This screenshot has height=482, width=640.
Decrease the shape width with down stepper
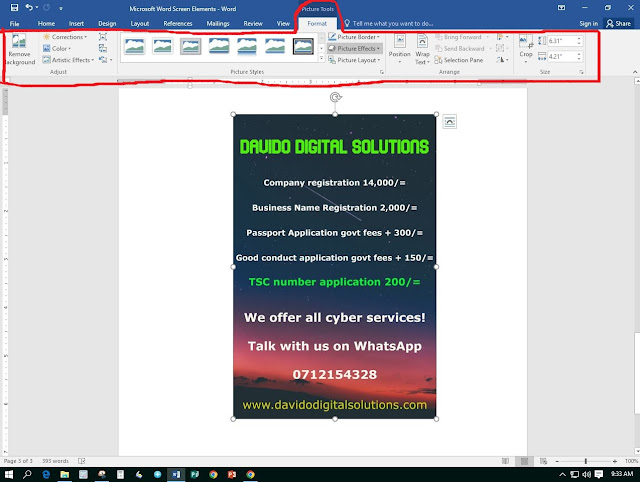(x=579, y=59)
